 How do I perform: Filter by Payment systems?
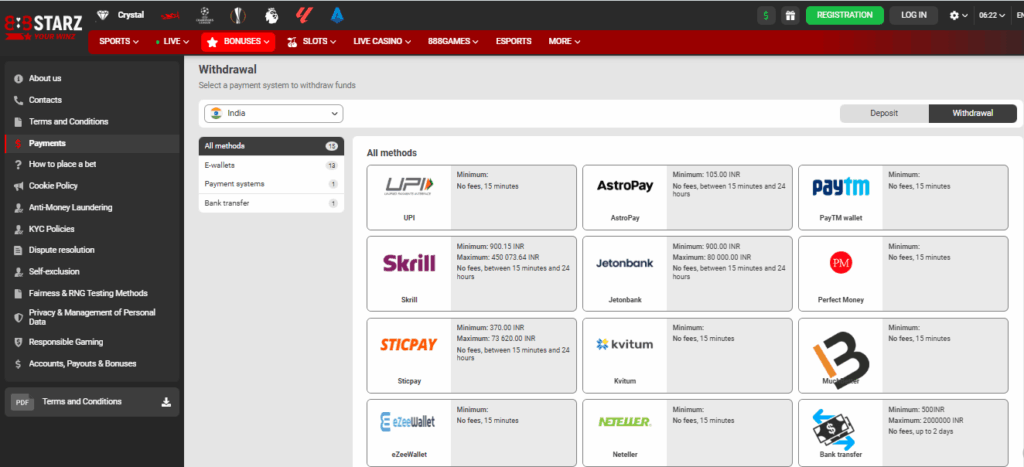271,184
